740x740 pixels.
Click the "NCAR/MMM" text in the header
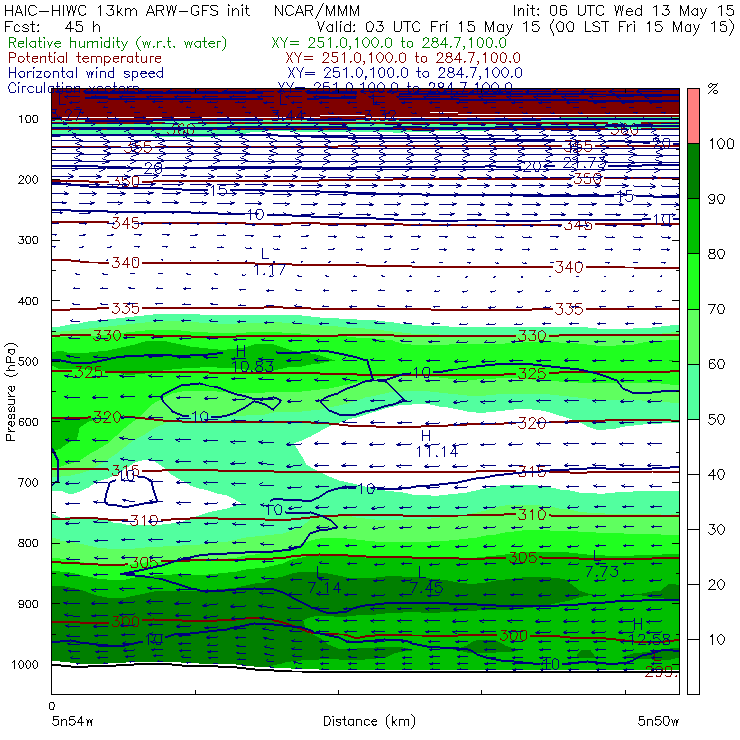(317, 10)
